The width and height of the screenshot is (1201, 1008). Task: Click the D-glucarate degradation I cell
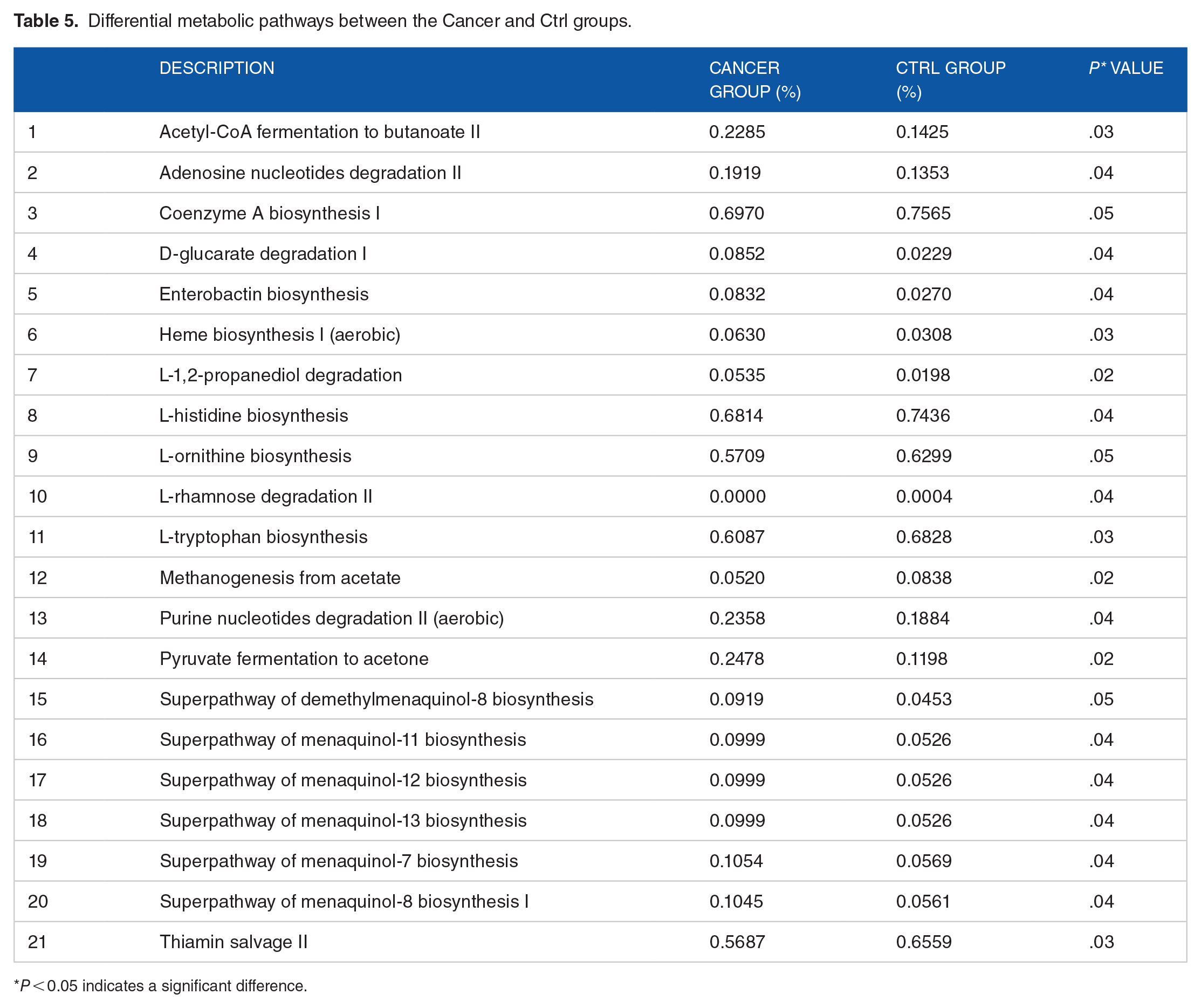tap(263, 254)
